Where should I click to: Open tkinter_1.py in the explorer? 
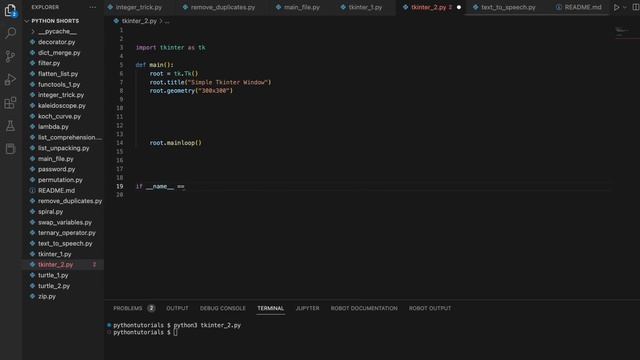(54, 254)
